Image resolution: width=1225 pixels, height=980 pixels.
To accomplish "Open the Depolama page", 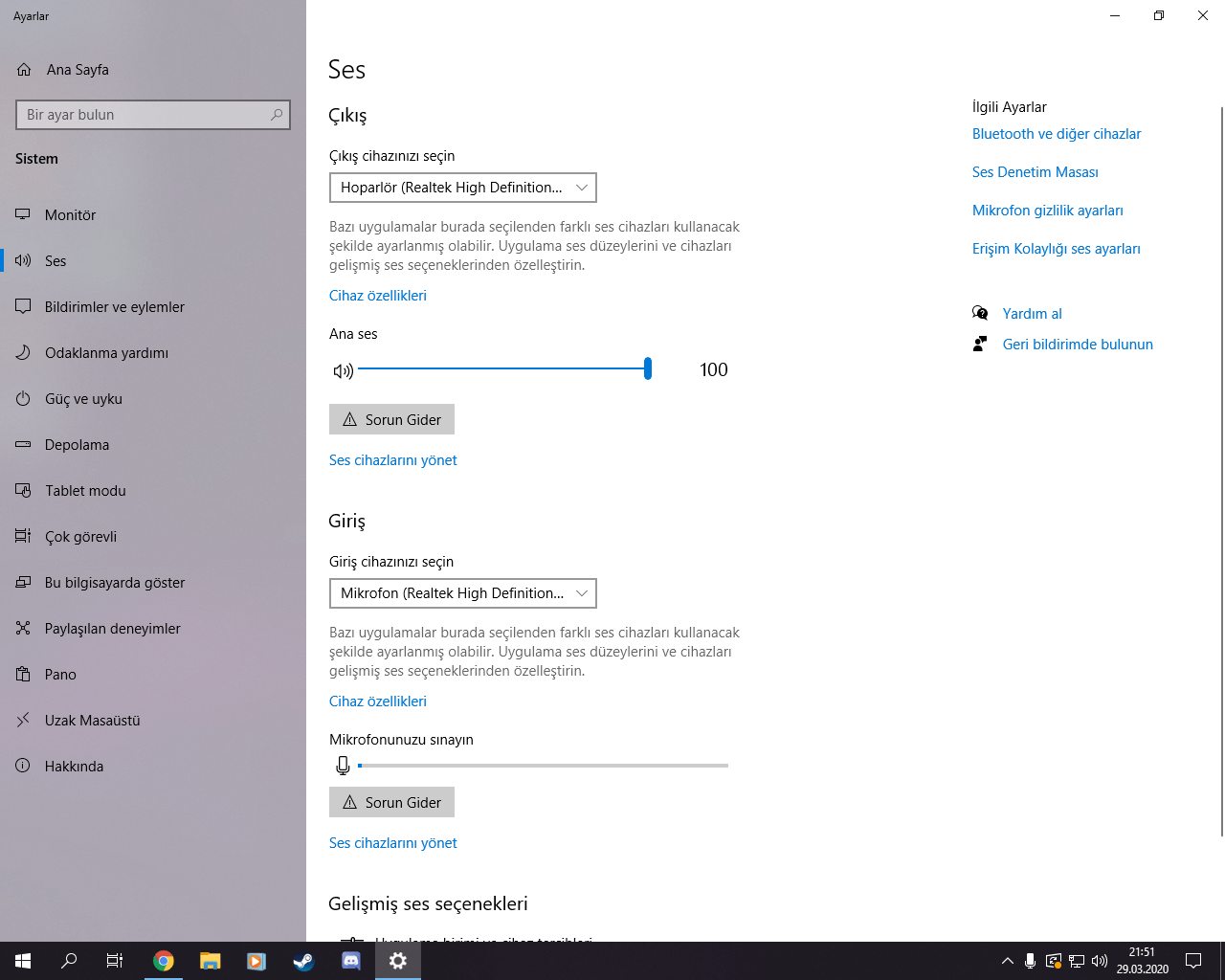I will click(153, 445).
